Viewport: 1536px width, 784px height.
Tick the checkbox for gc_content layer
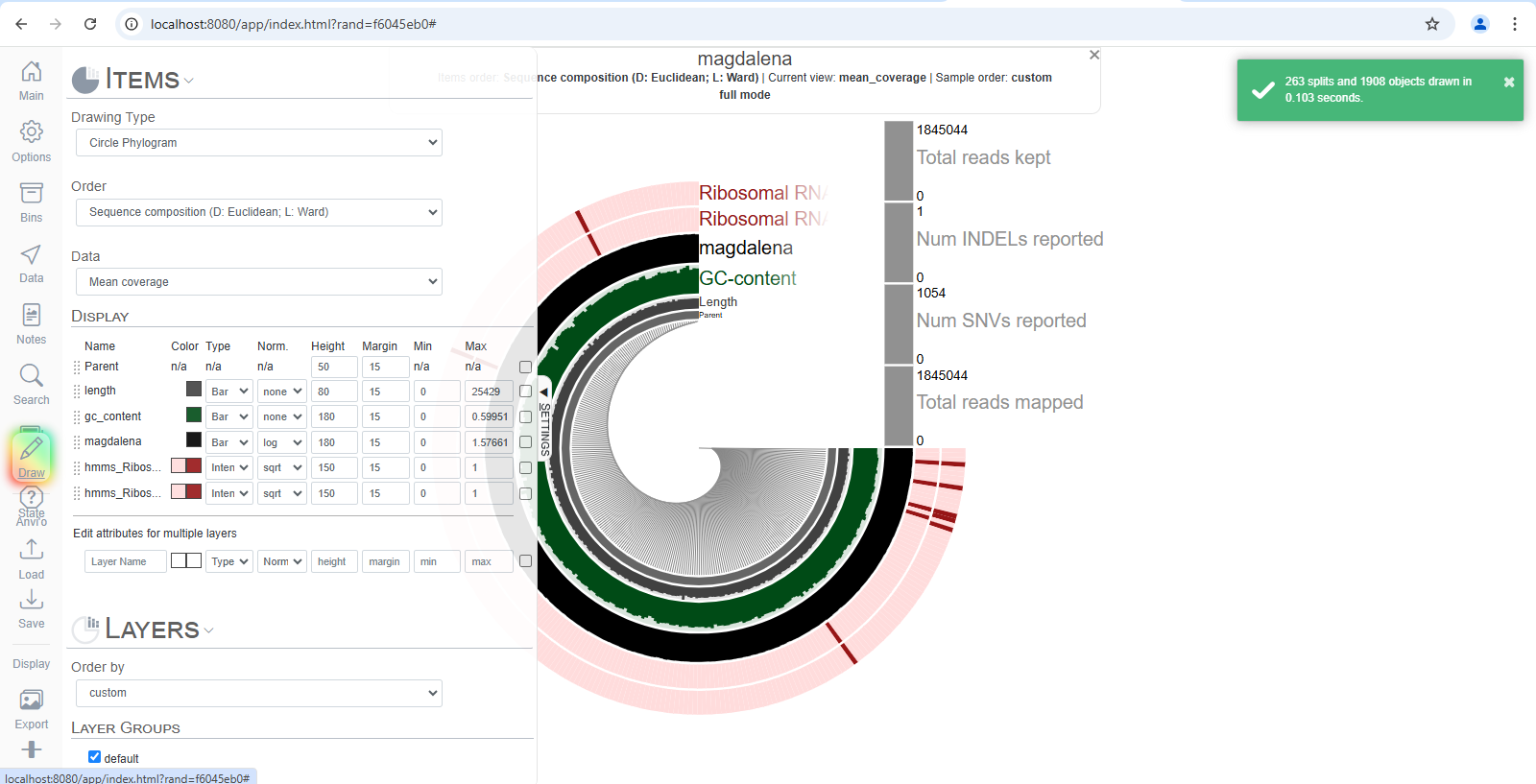point(525,417)
